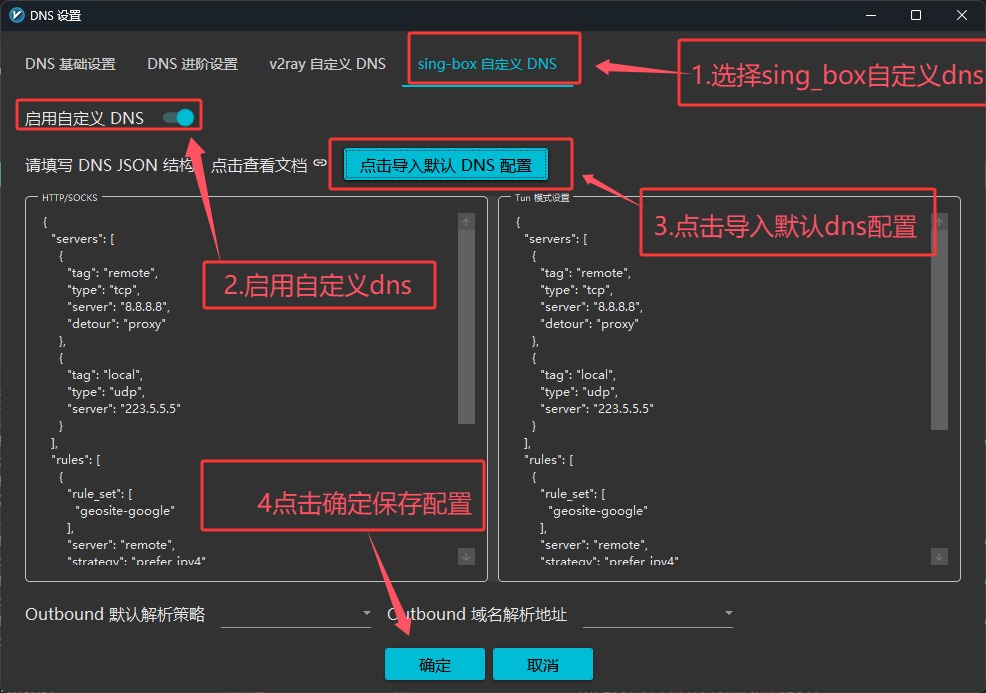The image size is (986, 693).
Task: Minimize the DNS 设置 window
Action: click(871, 15)
